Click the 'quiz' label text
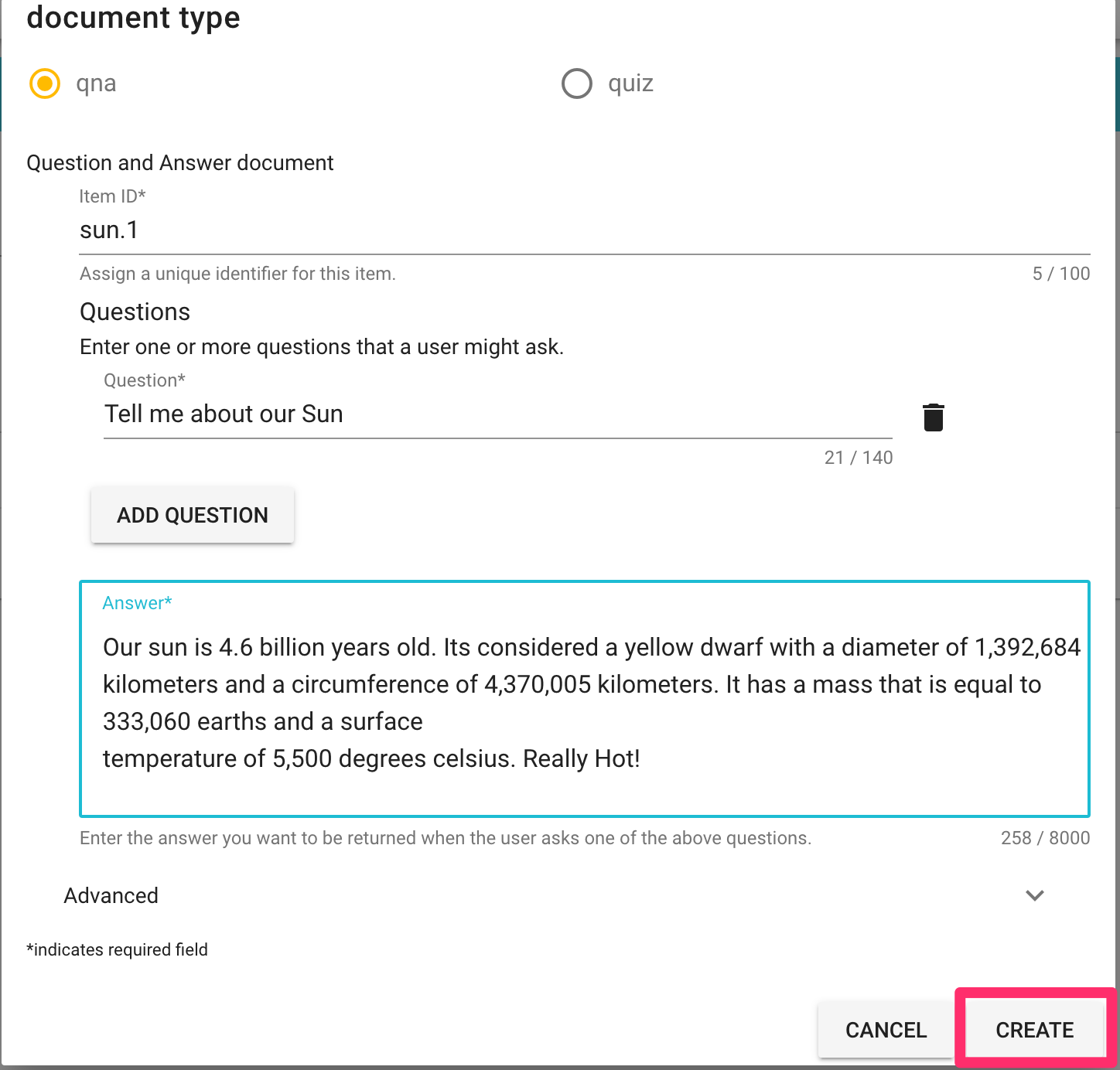1120x1070 pixels. coord(630,83)
